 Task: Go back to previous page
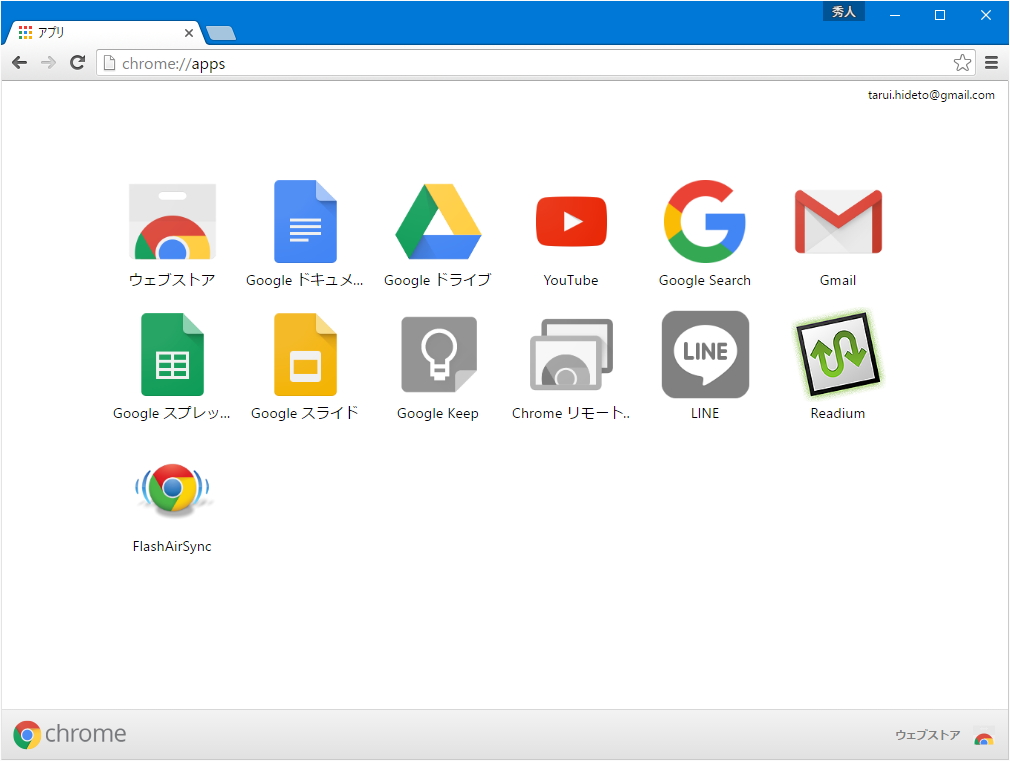20,63
